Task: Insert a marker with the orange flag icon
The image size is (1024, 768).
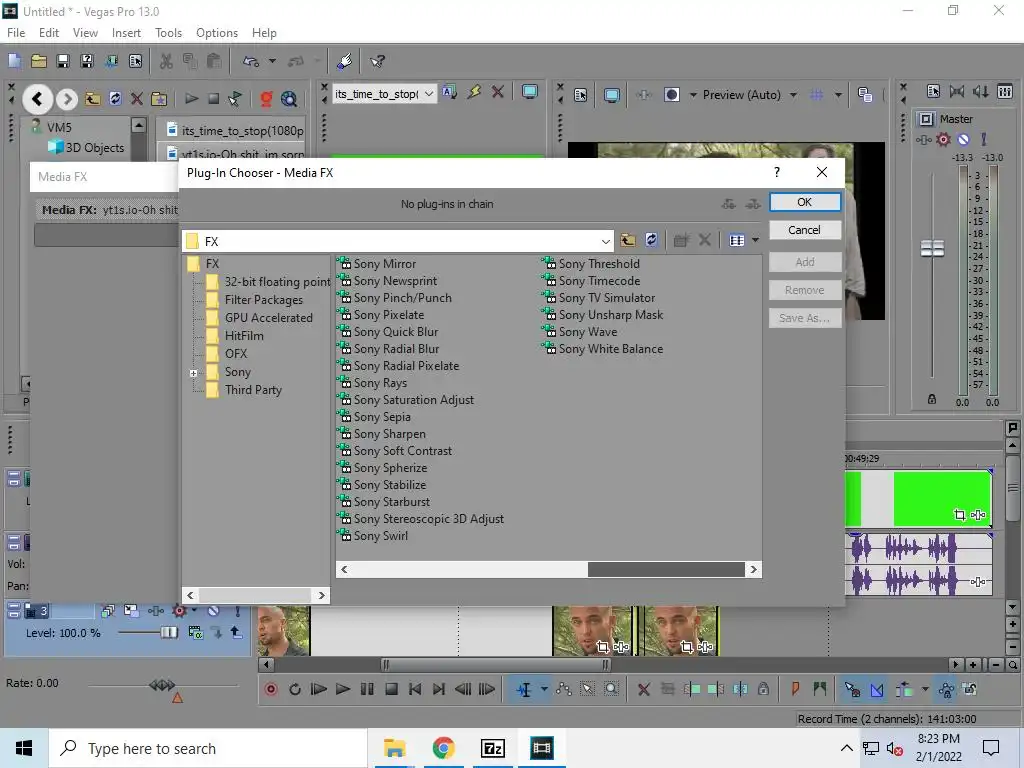Action: tap(795, 689)
